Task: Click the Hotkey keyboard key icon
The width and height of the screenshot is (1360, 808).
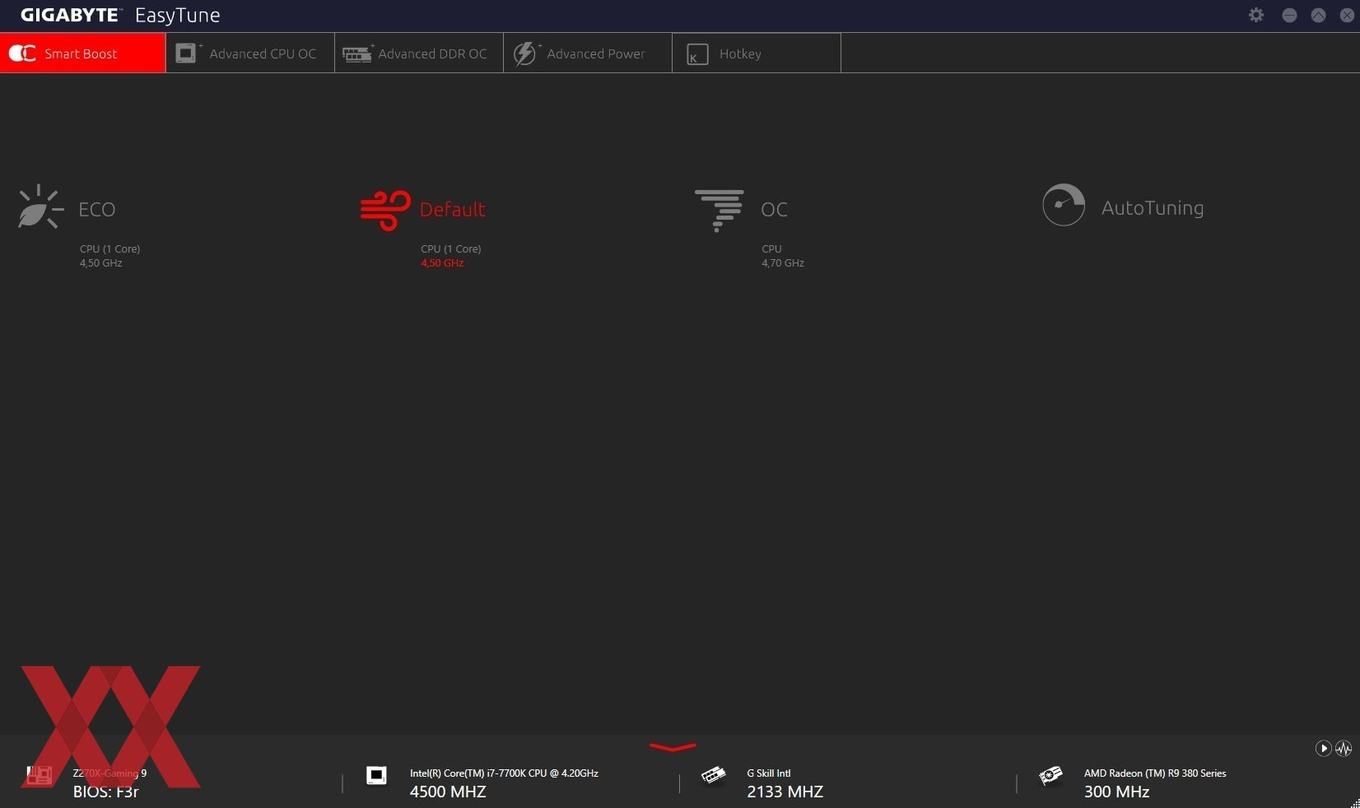Action: [x=697, y=55]
